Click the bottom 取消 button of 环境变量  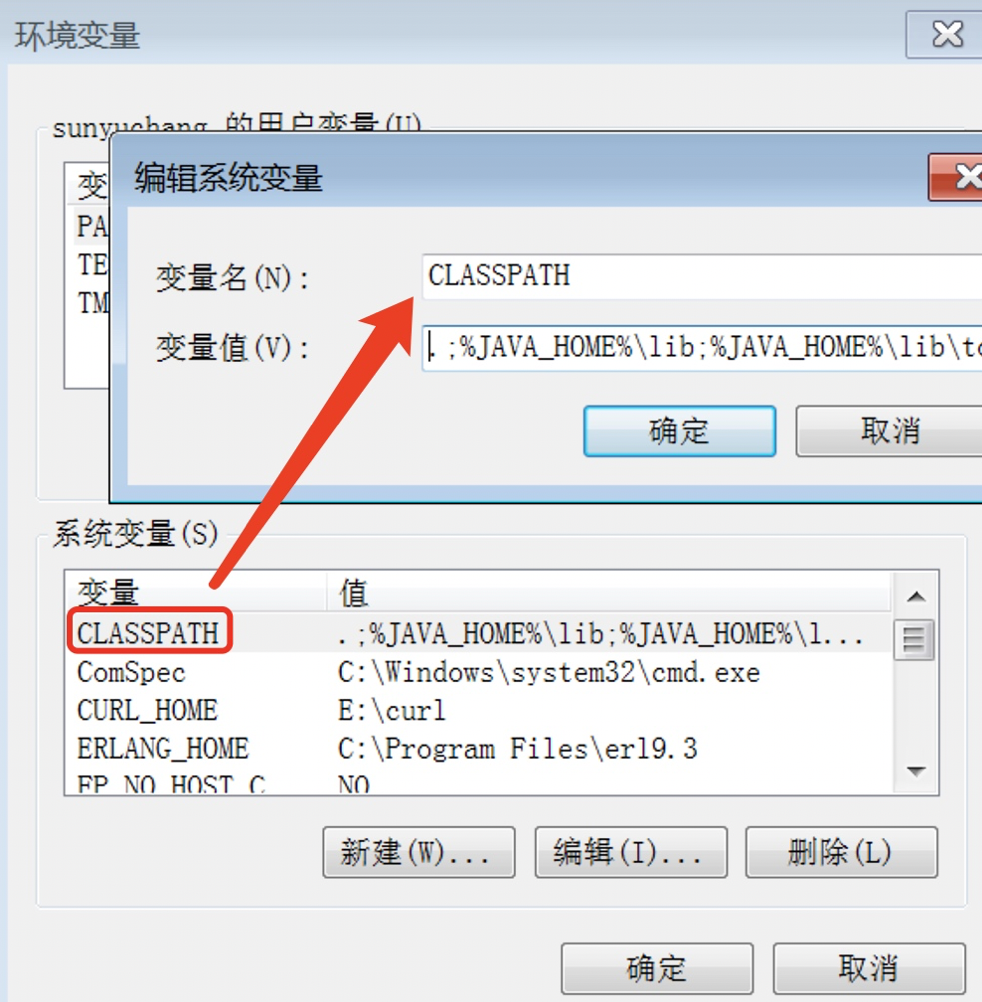point(869,968)
